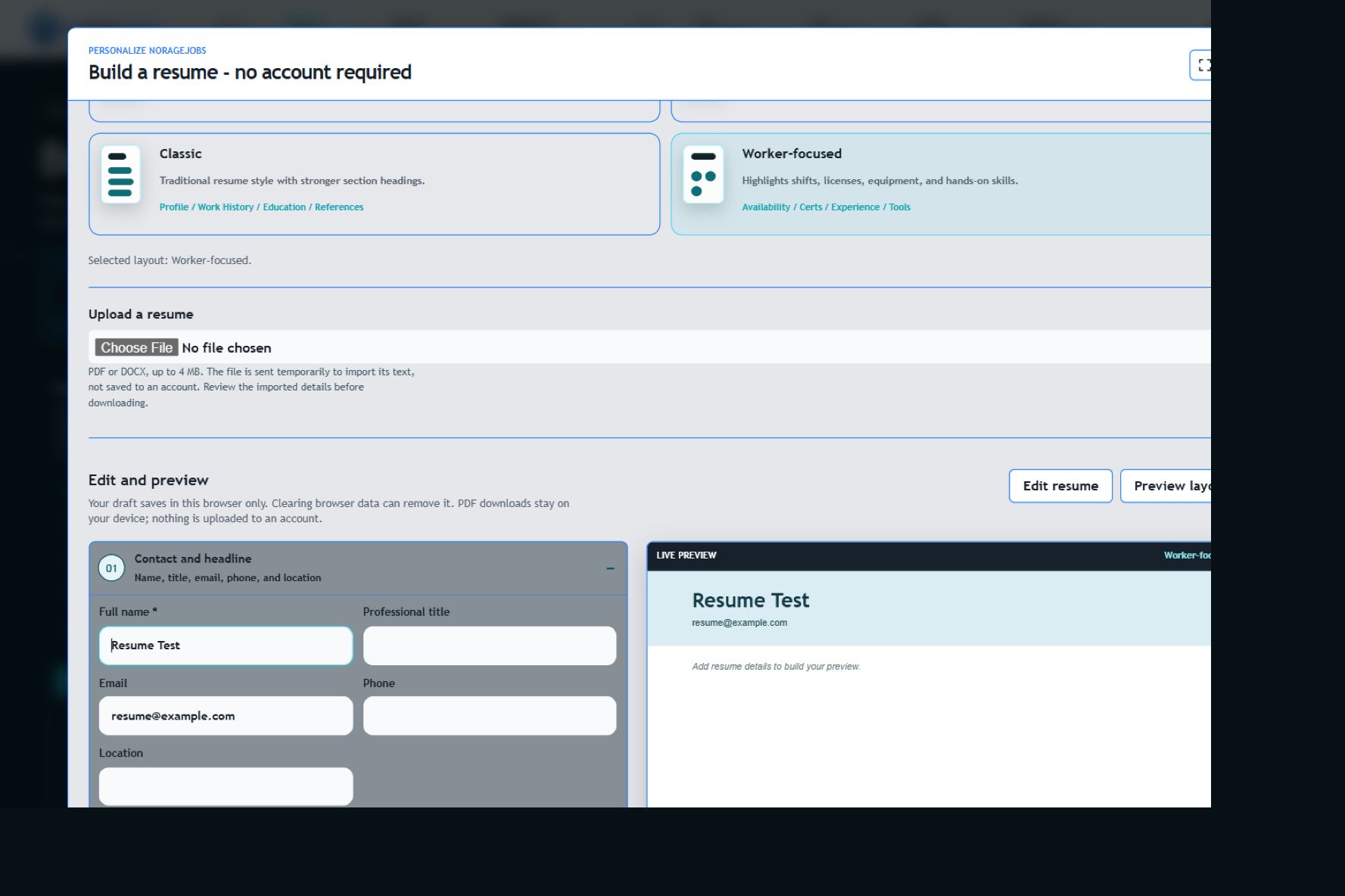Select the Classic resume layout card

pos(374,184)
